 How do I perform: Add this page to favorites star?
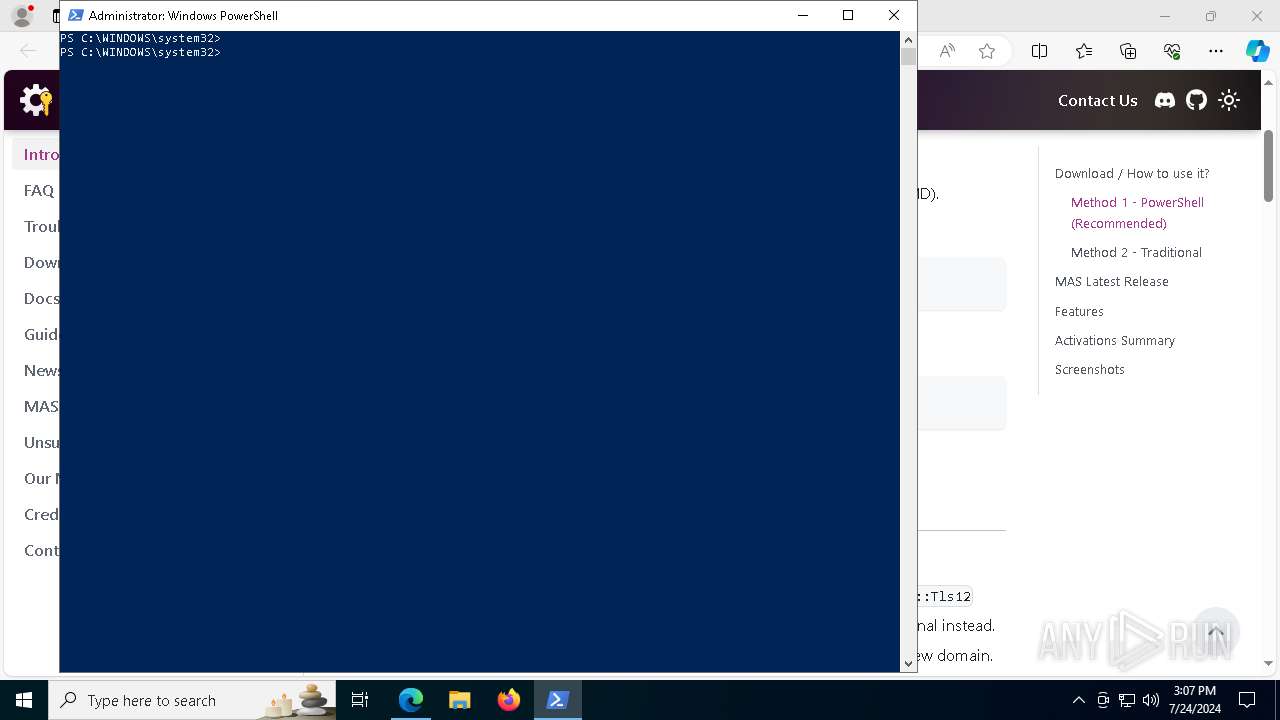[x=987, y=51]
